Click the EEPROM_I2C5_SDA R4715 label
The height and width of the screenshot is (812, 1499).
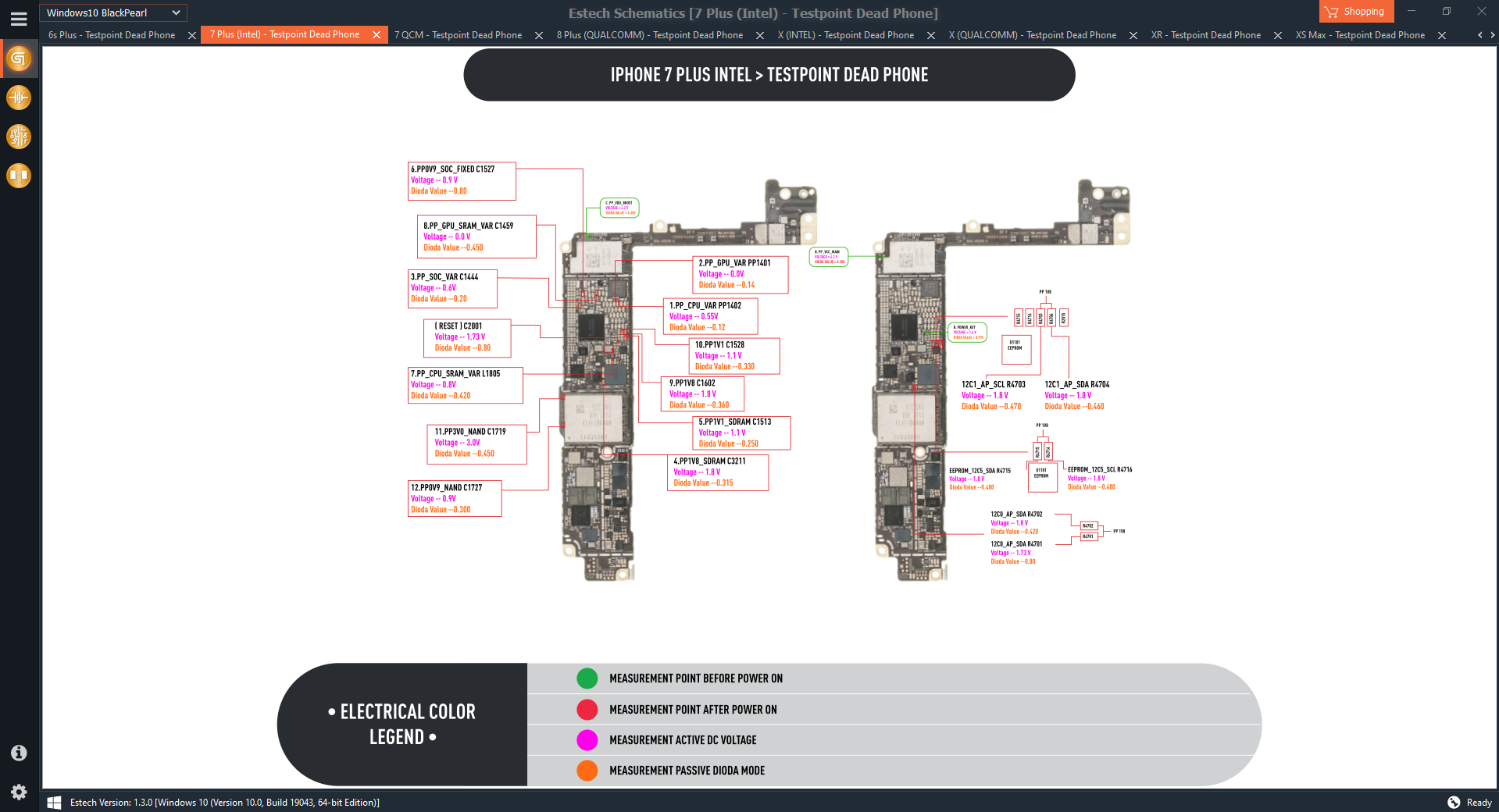click(x=980, y=471)
